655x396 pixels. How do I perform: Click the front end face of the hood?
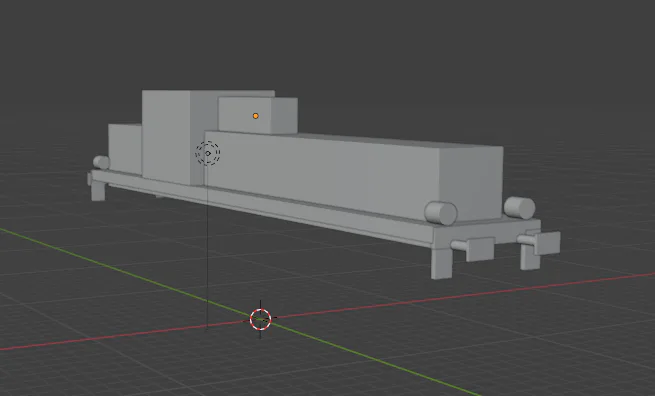point(471,183)
